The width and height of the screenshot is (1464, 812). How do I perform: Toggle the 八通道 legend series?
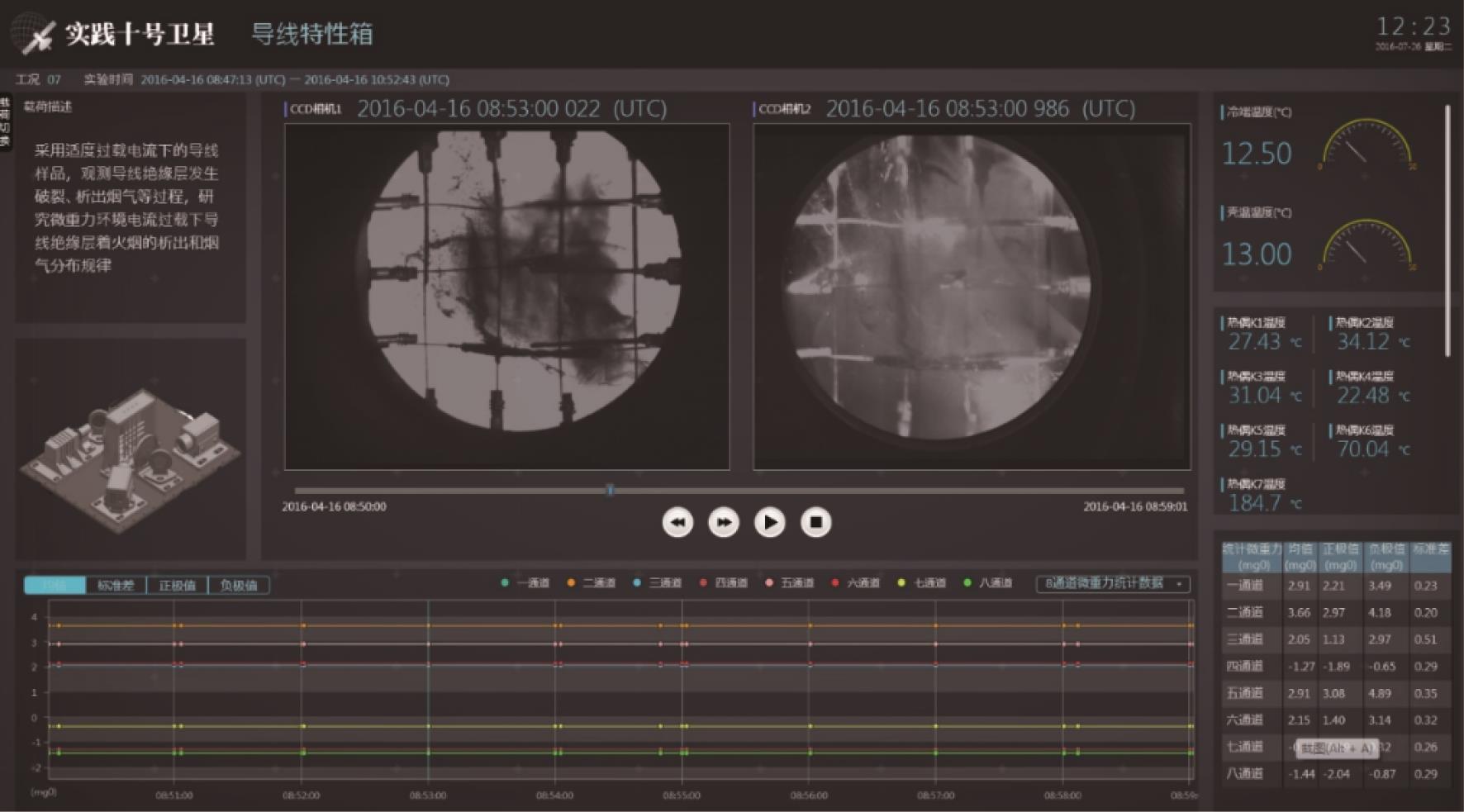click(x=988, y=583)
